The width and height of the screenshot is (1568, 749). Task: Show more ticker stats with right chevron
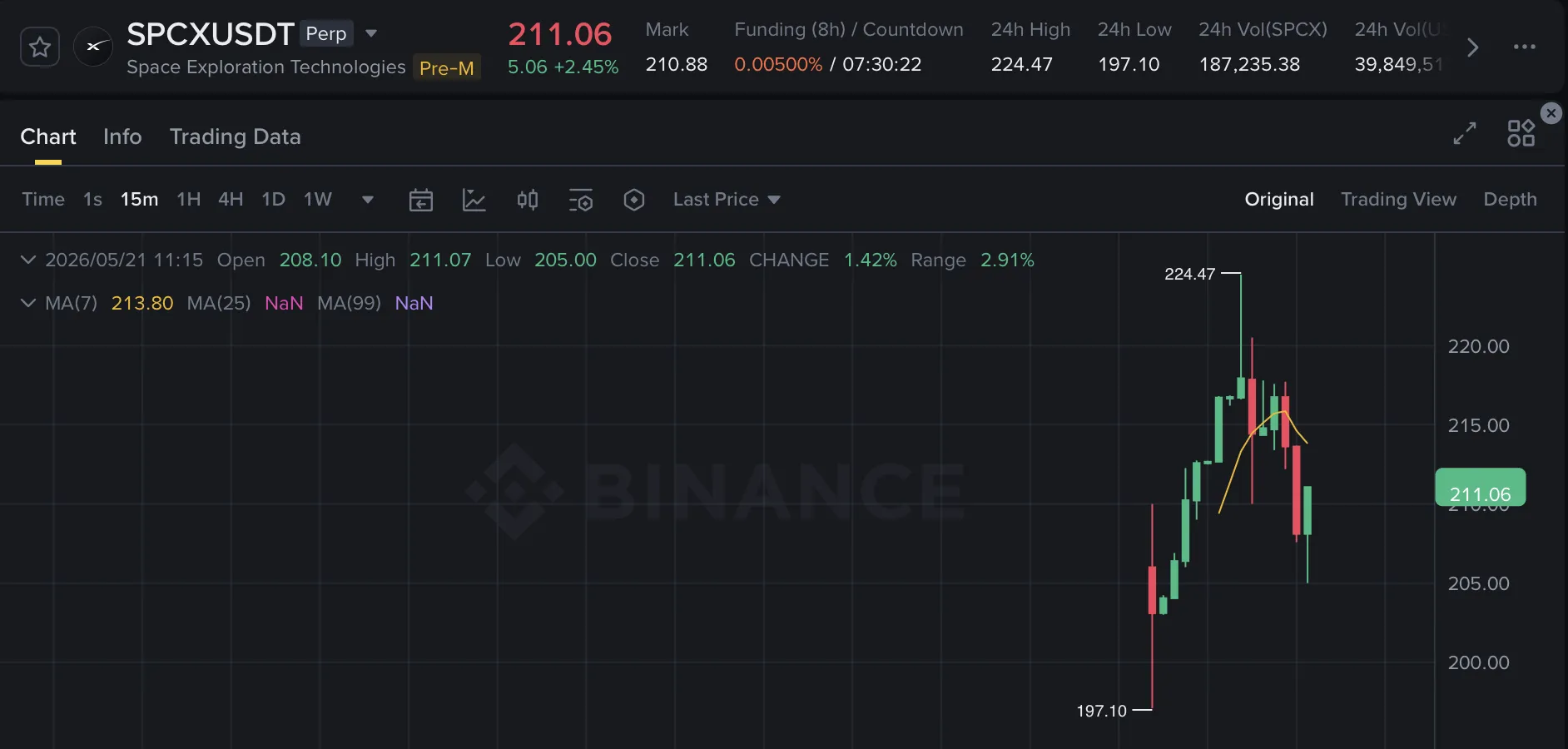(1472, 47)
